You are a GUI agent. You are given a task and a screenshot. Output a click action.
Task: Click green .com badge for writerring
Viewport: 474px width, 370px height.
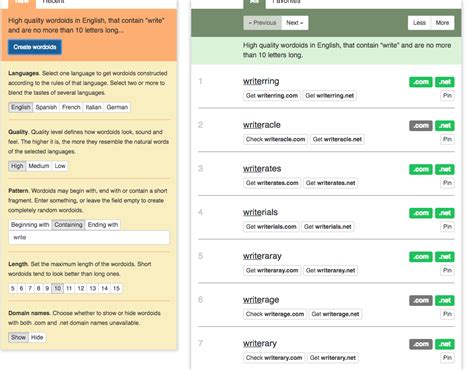[421, 82]
